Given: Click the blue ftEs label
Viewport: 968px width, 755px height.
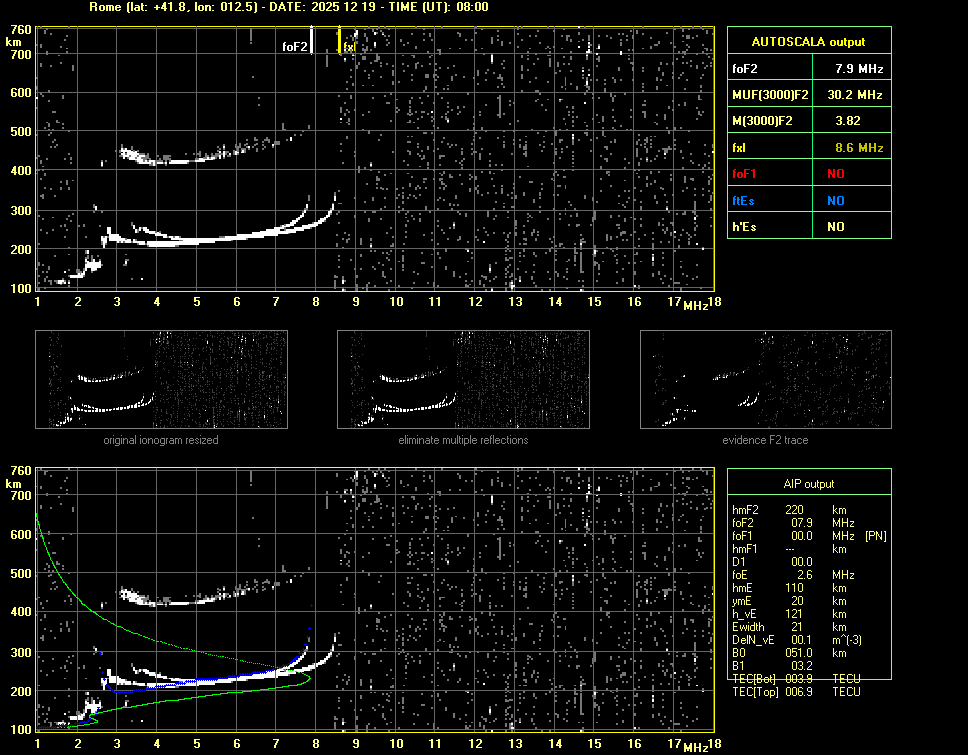Looking at the screenshot, I should tap(743, 200).
